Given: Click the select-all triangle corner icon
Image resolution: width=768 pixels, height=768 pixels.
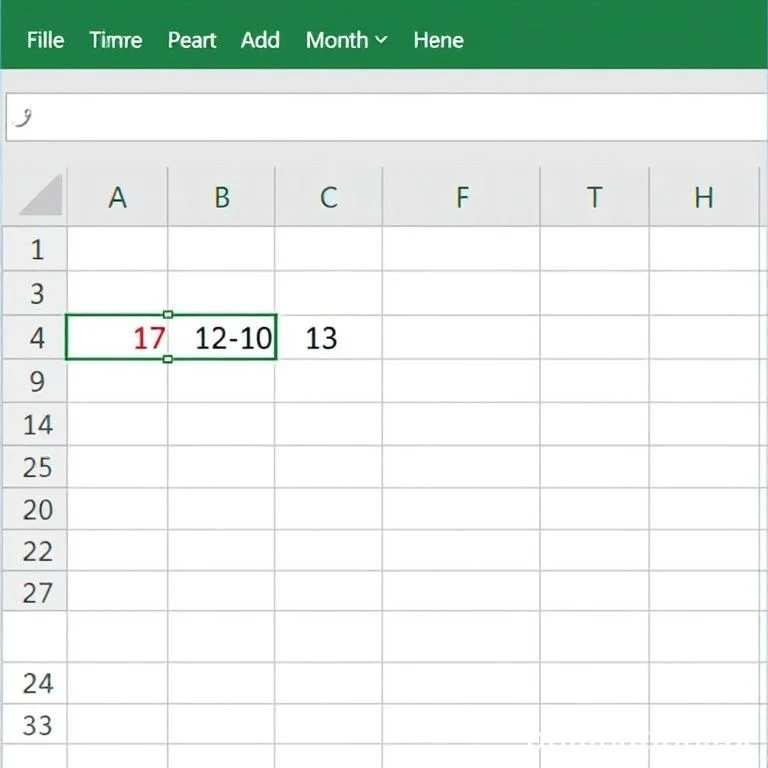Looking at the screenshot, I should [41, 195].
